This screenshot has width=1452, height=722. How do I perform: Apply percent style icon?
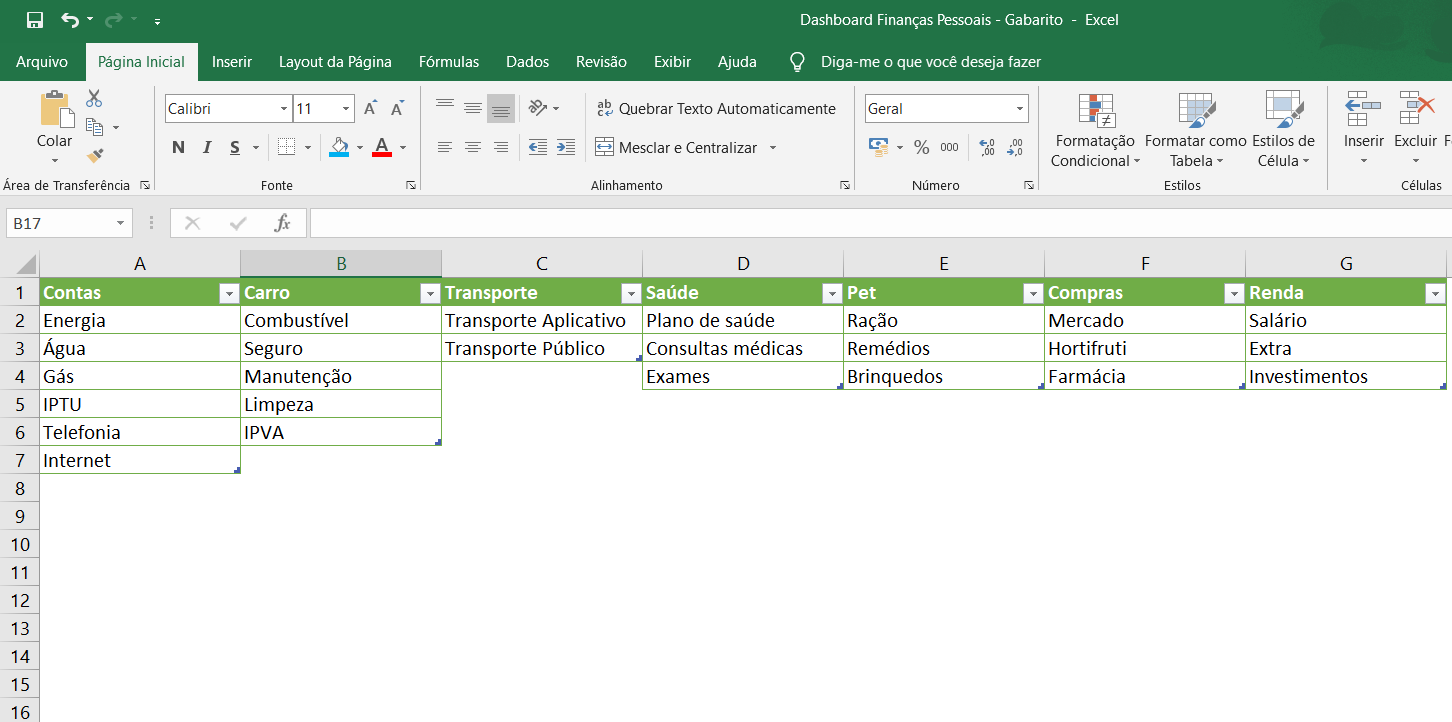pyautogui.click(x=921, y=148)
